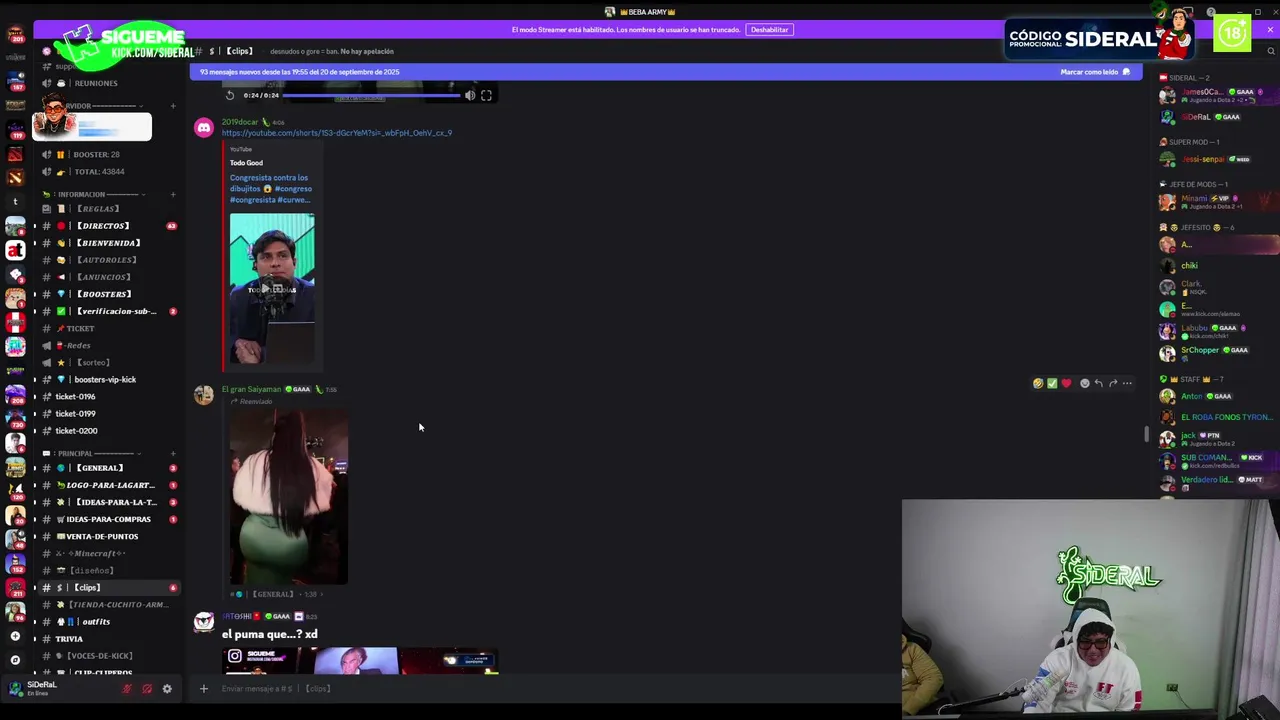The width and height of the screenshot is (1280, 720).
Task: Expand the outfits channel arrow
Action: tap(34, 622)
